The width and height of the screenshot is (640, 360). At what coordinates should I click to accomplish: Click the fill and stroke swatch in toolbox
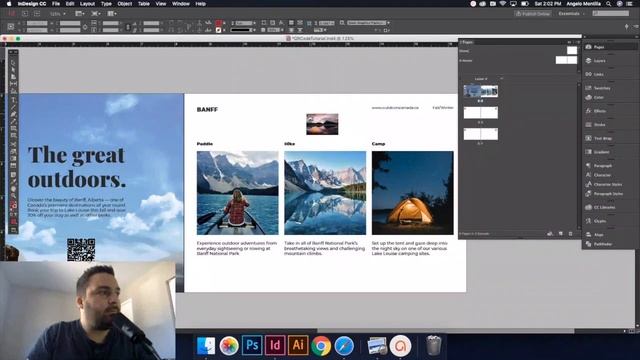point(13,206)
